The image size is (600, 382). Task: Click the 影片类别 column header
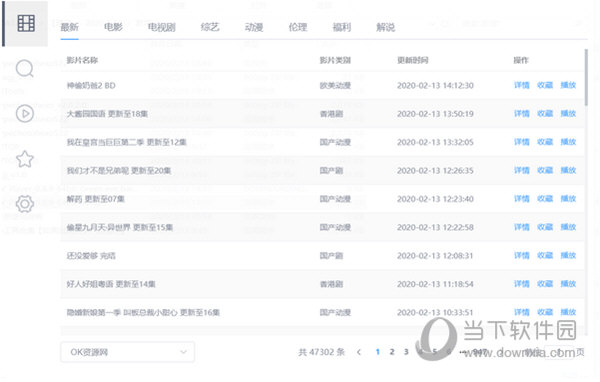(x=335, y=60)
